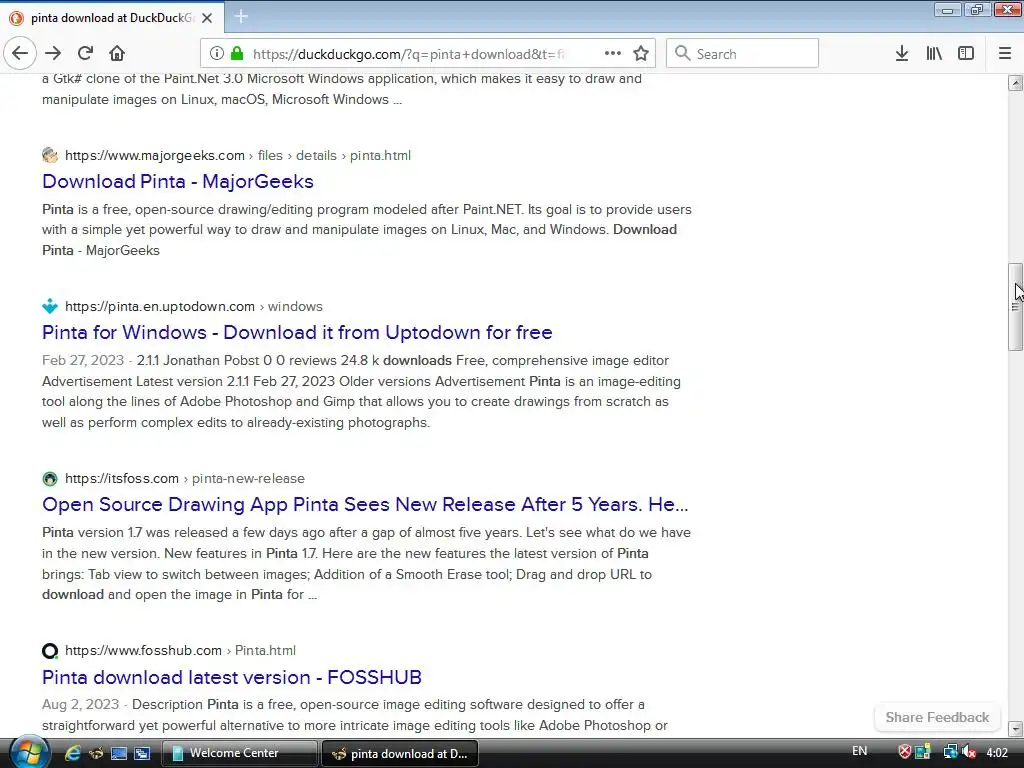Reload the current page

(x=85, y=54)
